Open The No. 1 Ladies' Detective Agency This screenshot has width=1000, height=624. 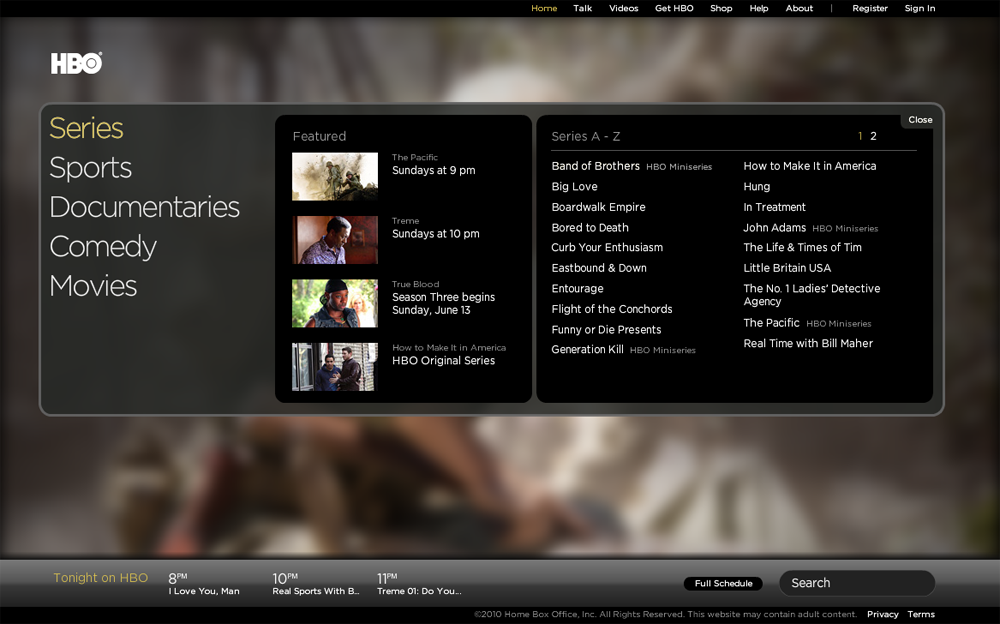(x=811, y=295)
